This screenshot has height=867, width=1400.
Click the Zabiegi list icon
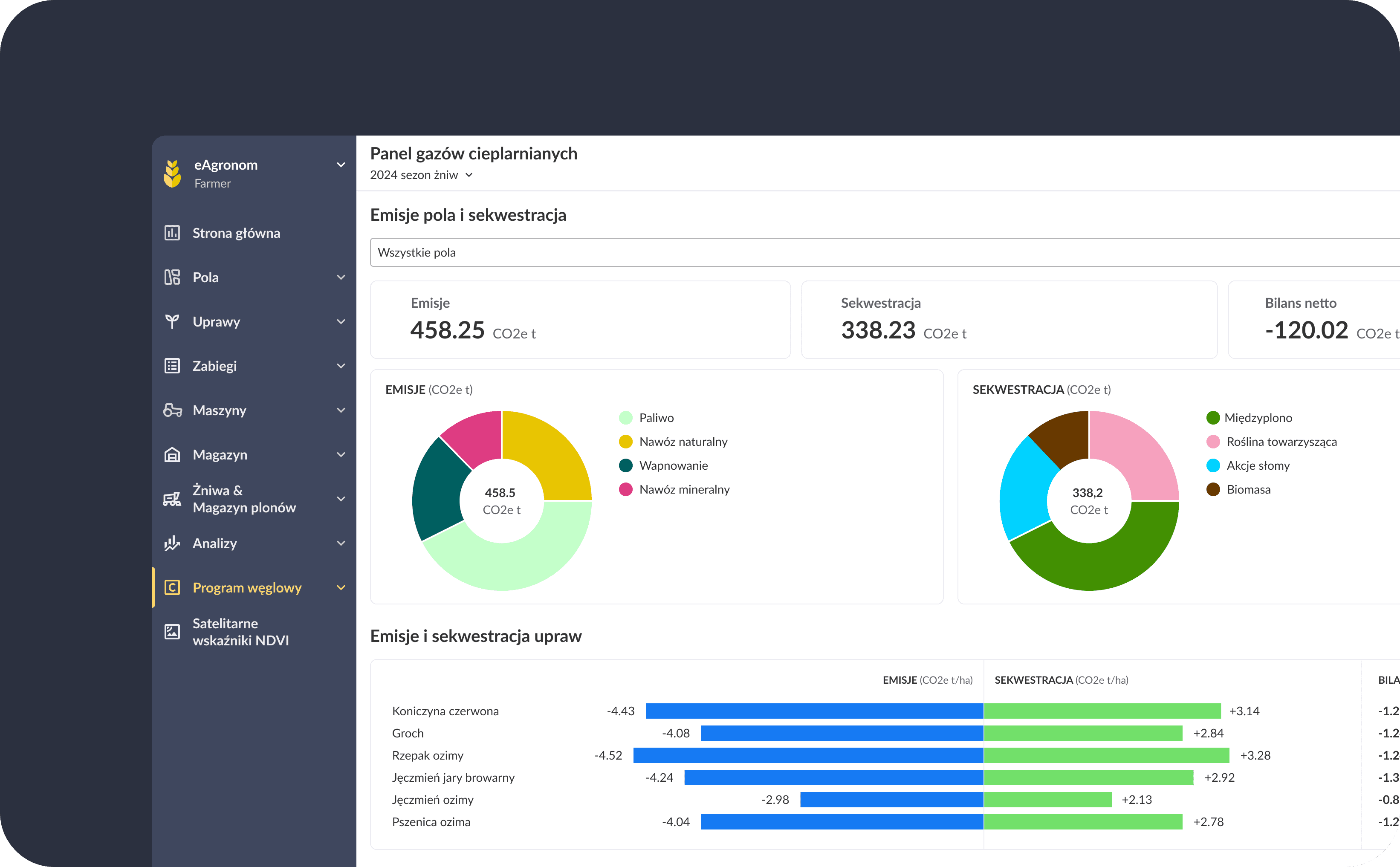172,366
